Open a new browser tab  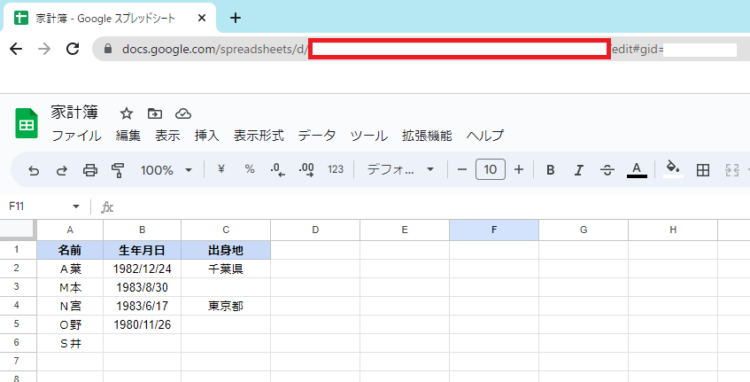pyautogui.click(x=235, y=18)
